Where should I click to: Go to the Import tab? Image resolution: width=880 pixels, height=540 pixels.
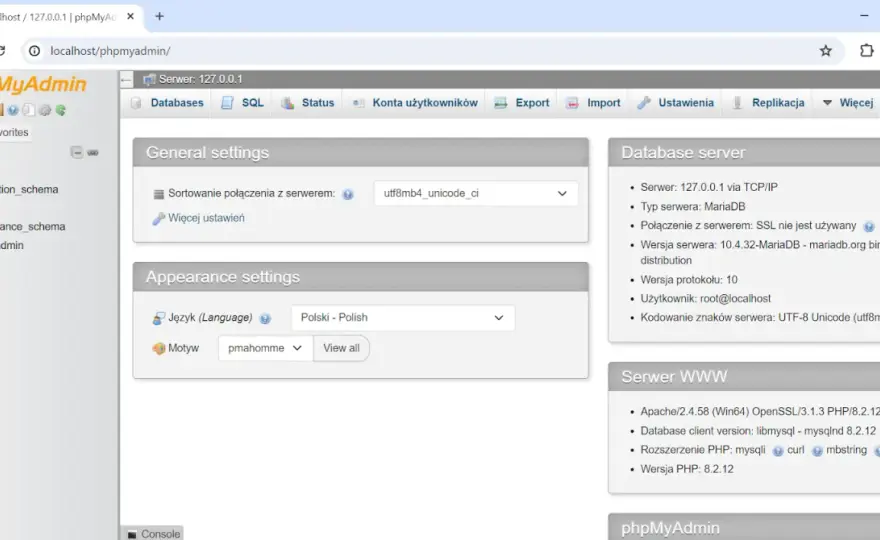(x=593, y=103)
